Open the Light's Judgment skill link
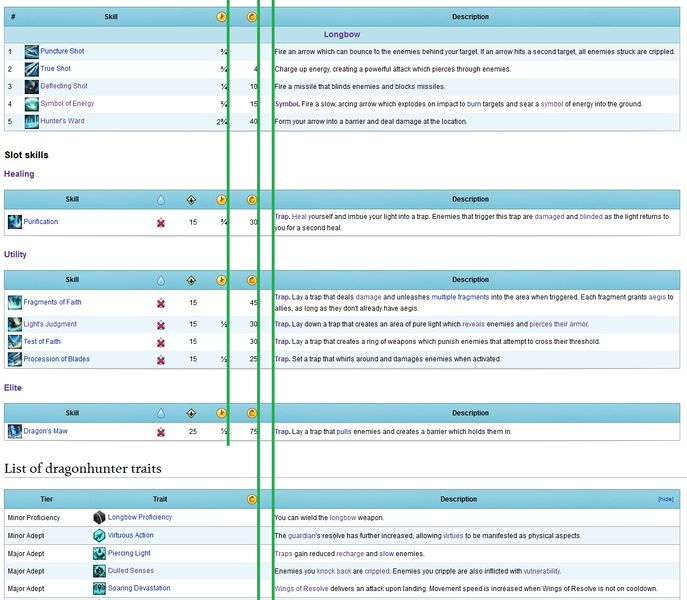Image resolution: width=687 pixels, height=600 pixels. 50,324
